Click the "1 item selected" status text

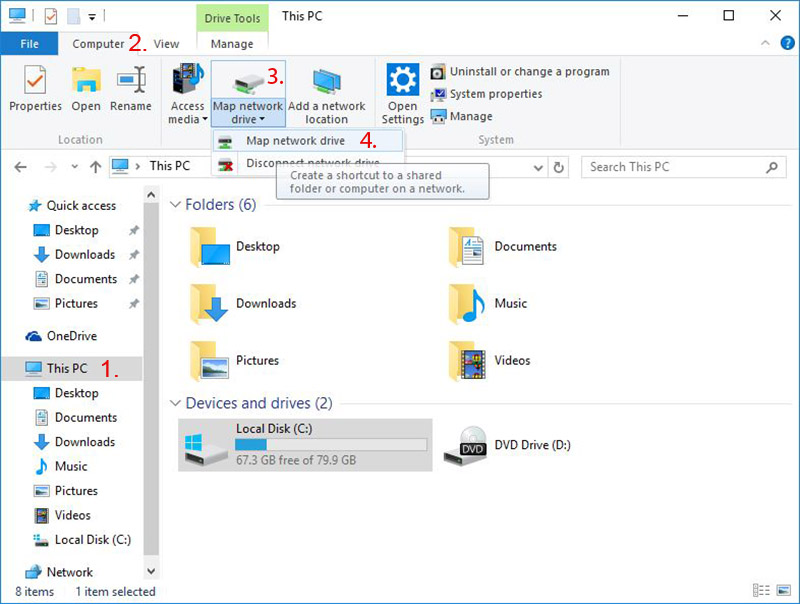click(115, 592)
